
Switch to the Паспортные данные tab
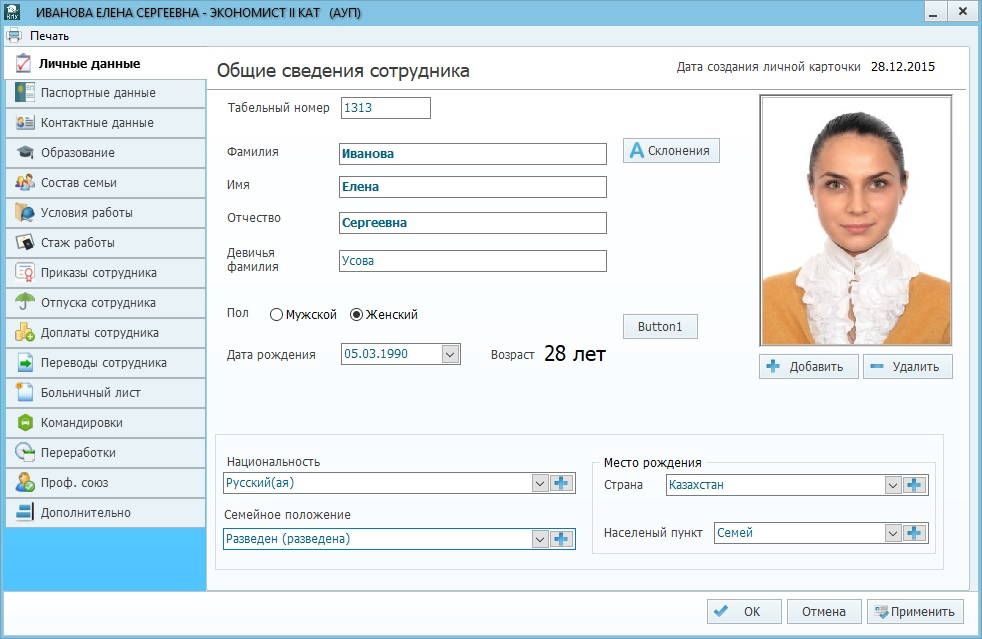[98, 93]
